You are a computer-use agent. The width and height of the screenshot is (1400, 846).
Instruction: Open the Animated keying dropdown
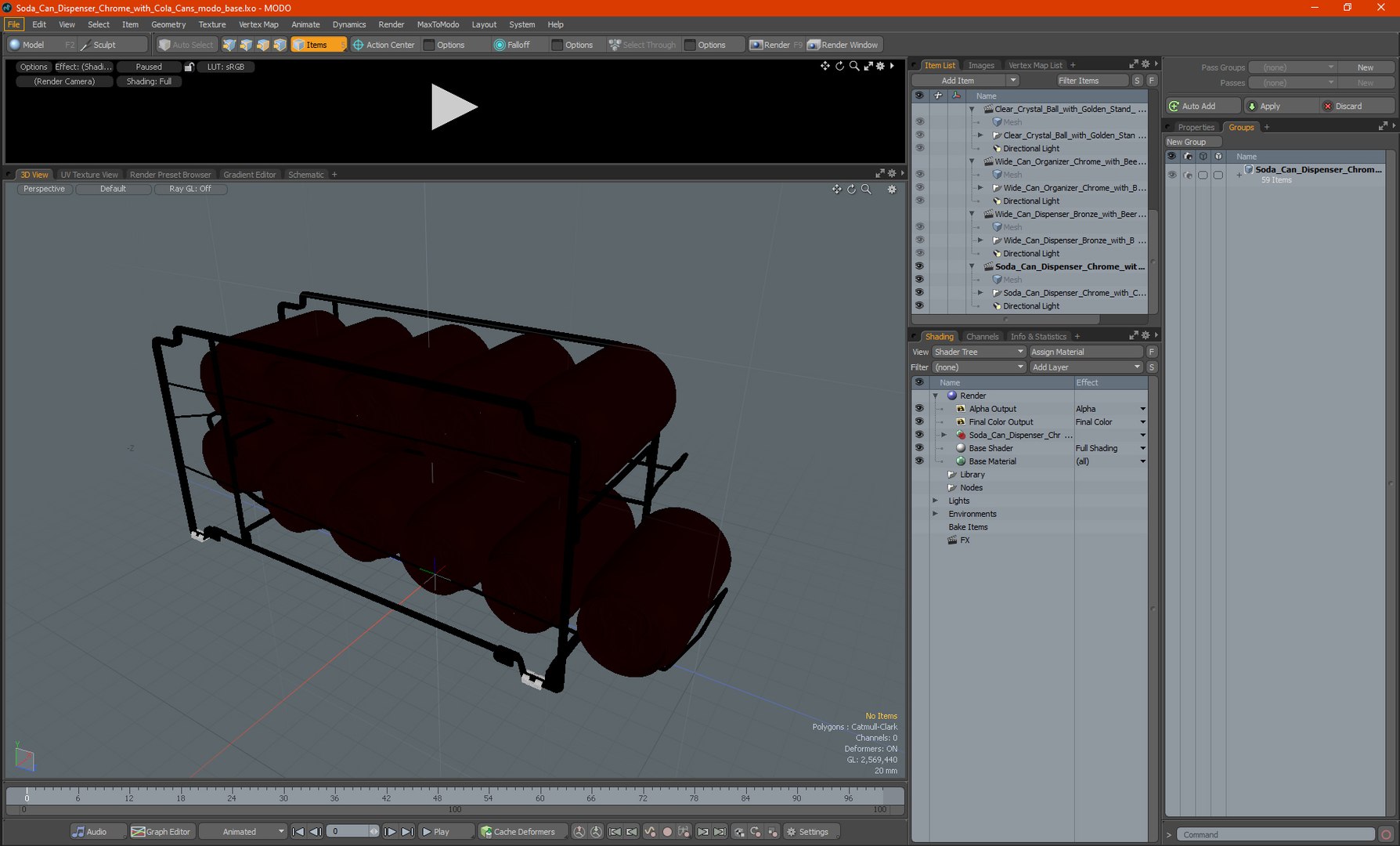click(x=243, y=831)
